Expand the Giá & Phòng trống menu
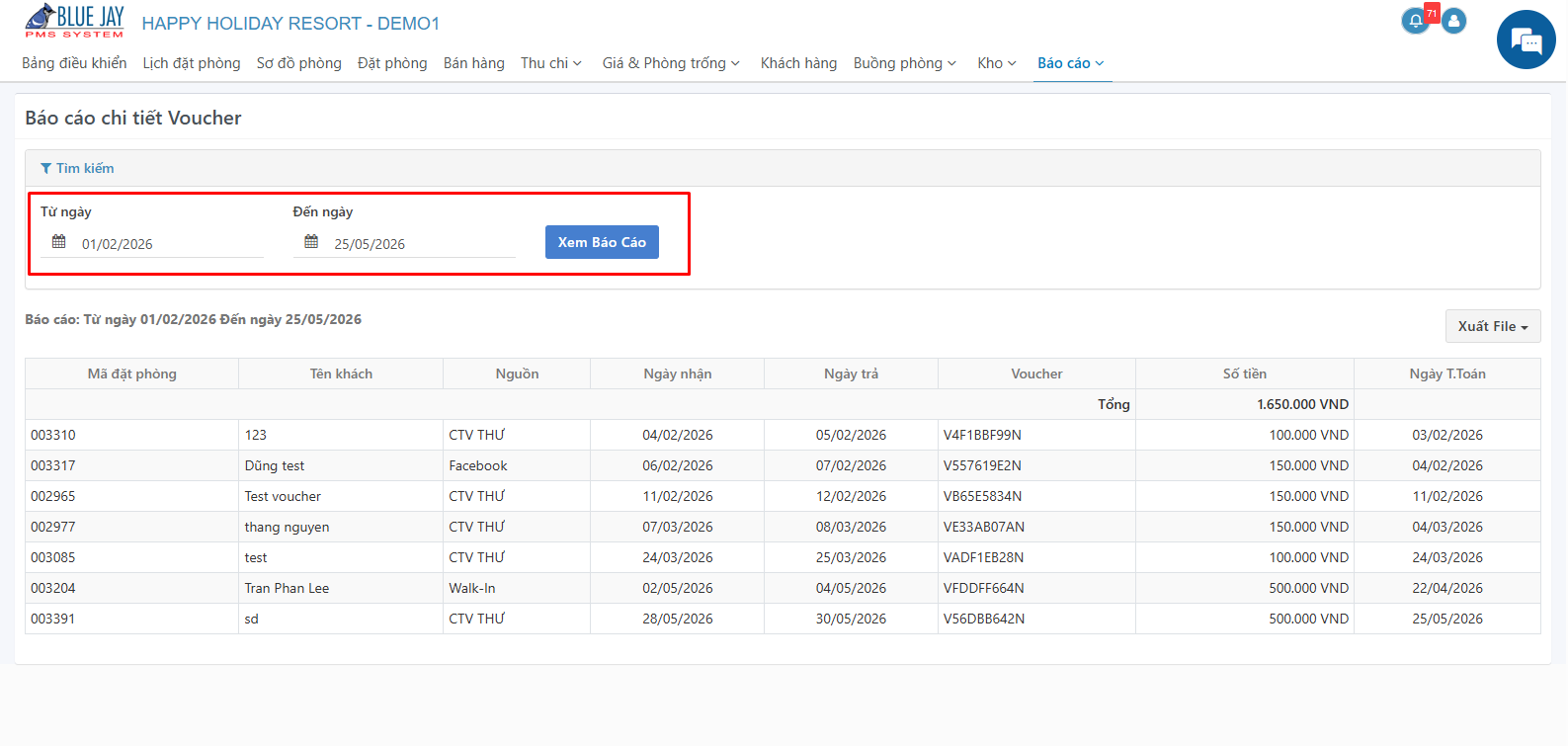Image resolution: width=1568 pixels, height=746 pixels. pyautogui.click(x=671, y=63)
